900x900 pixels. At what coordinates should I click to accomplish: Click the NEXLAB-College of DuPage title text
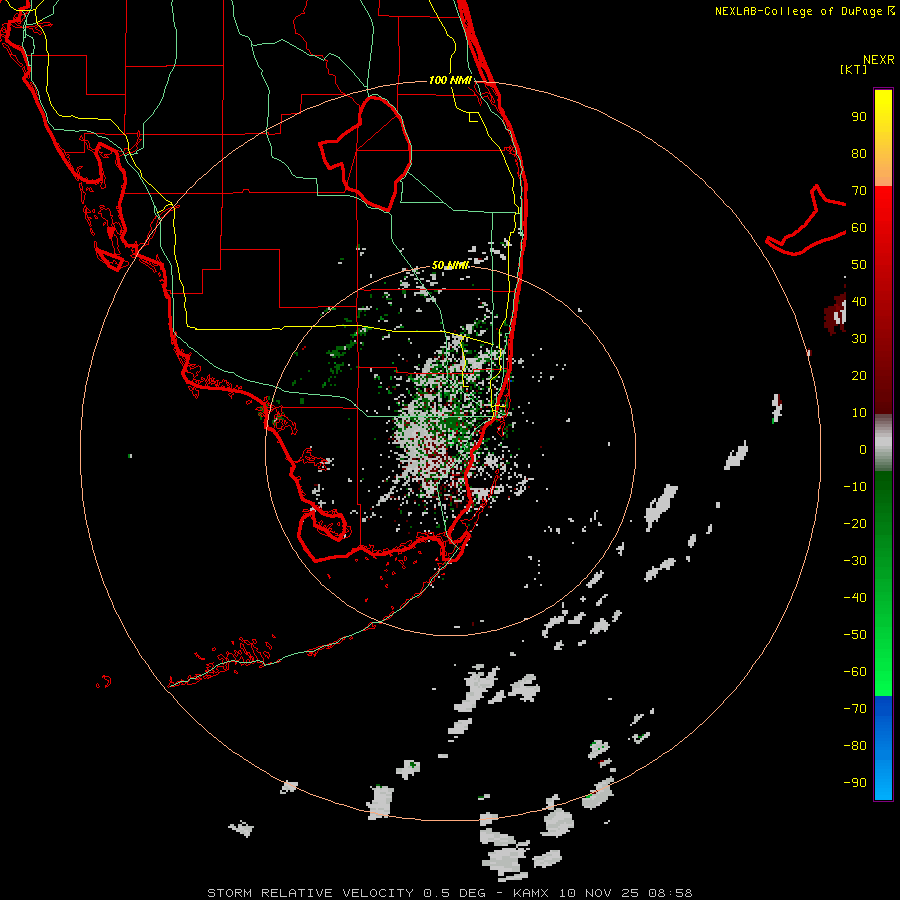point(804,11)
